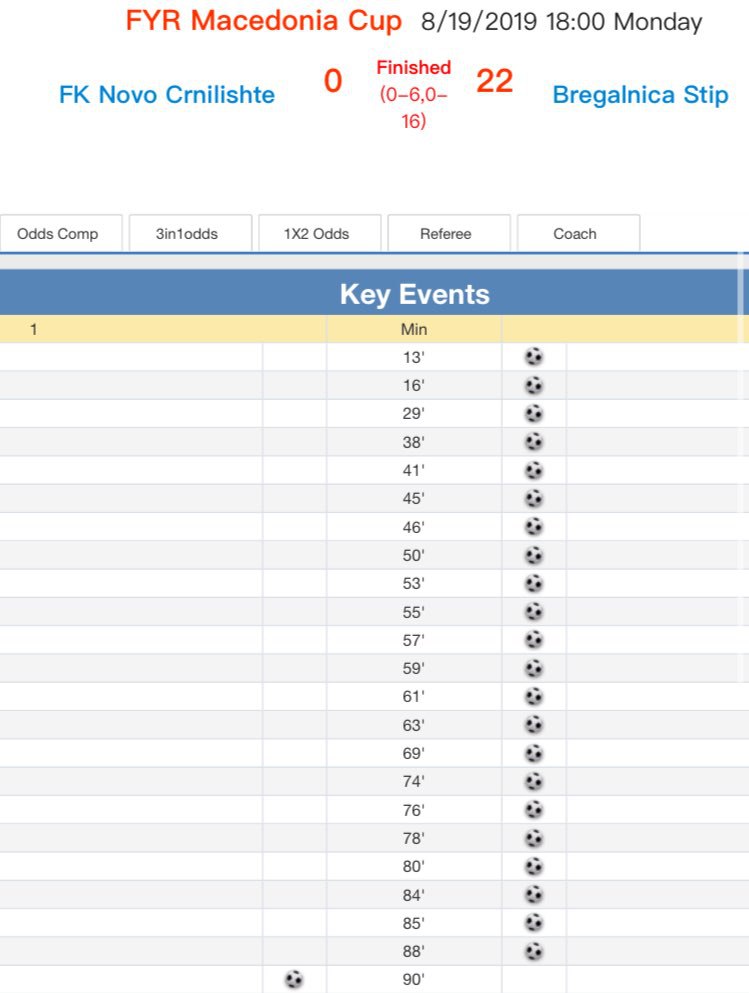Click the Finished status text
The image size is (749, 993).
[413, 68]
